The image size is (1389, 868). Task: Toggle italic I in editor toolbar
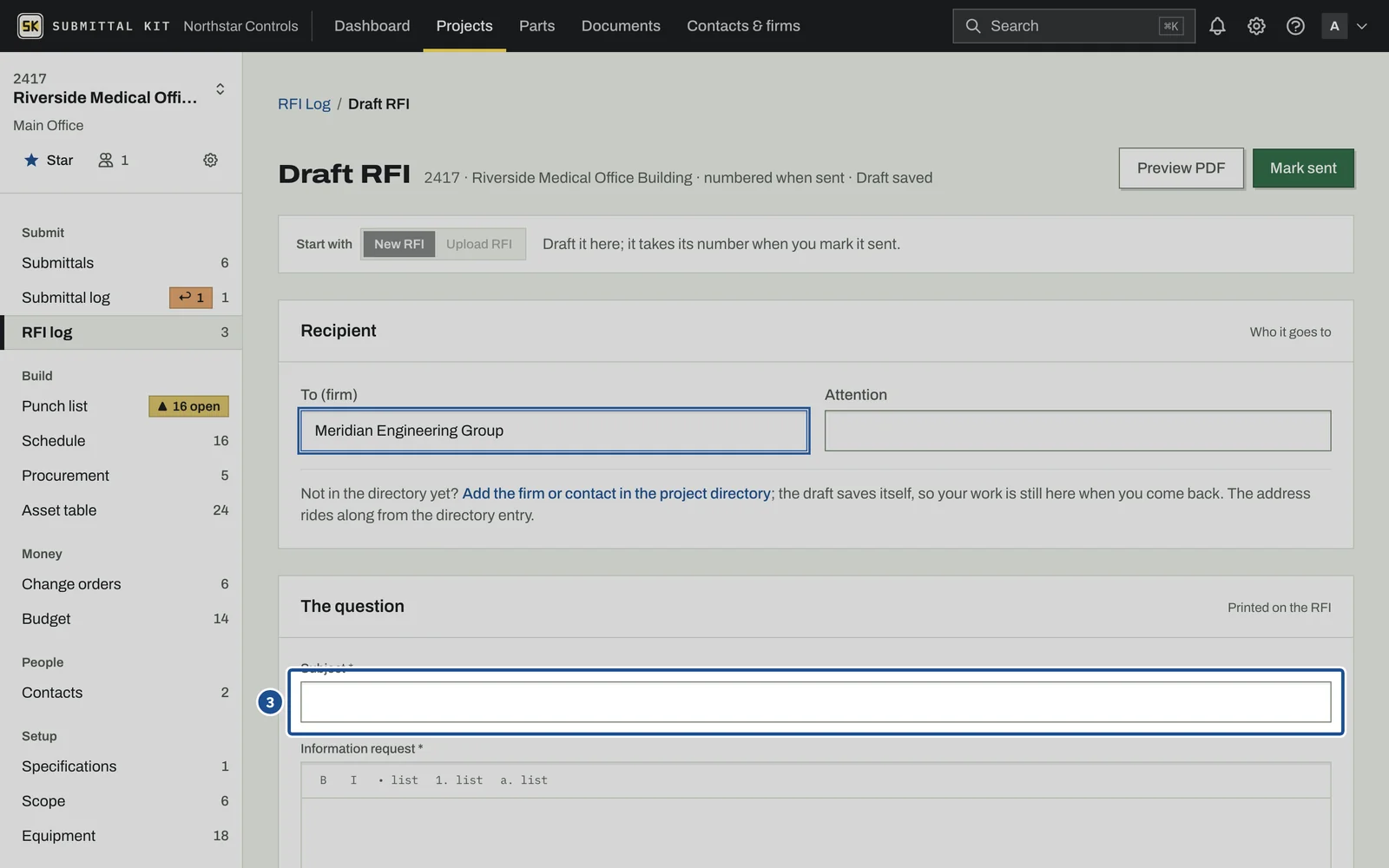click(353, 780)
